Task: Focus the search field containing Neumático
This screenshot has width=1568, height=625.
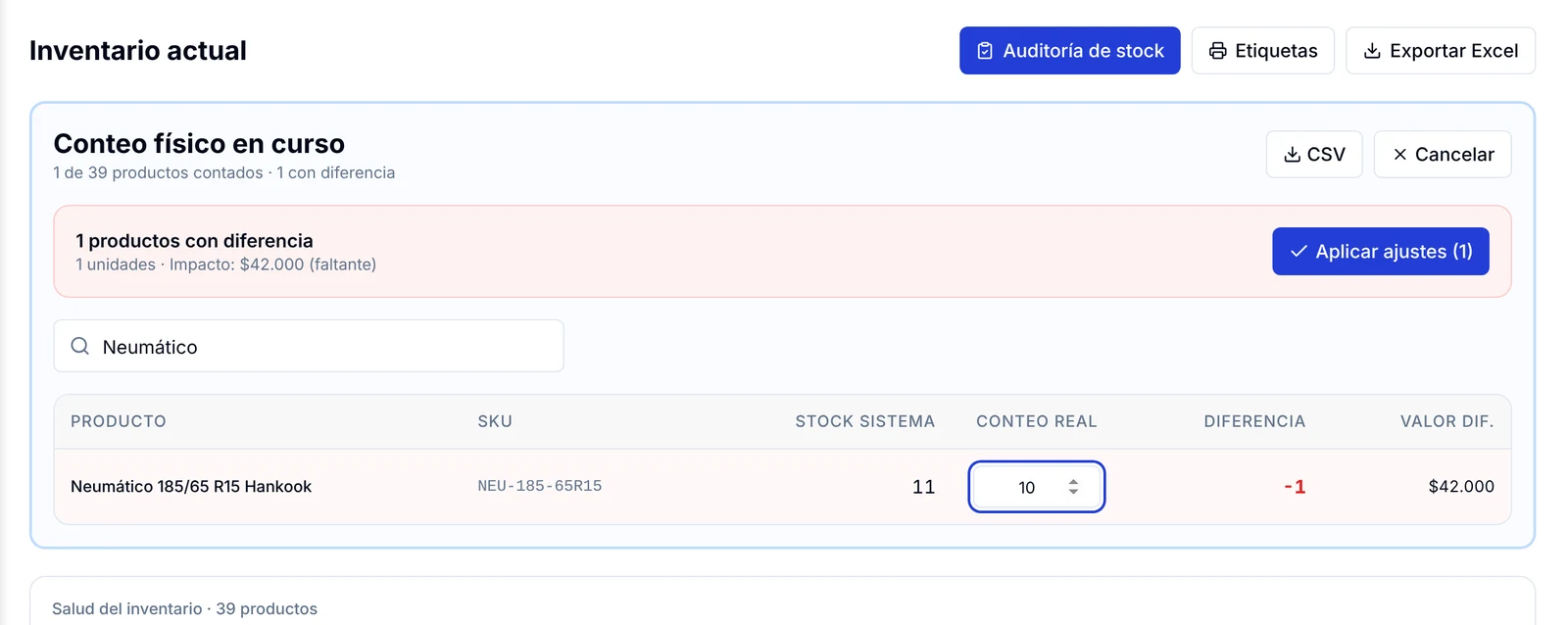Action: pyautogui.click(x=309, y=346)
